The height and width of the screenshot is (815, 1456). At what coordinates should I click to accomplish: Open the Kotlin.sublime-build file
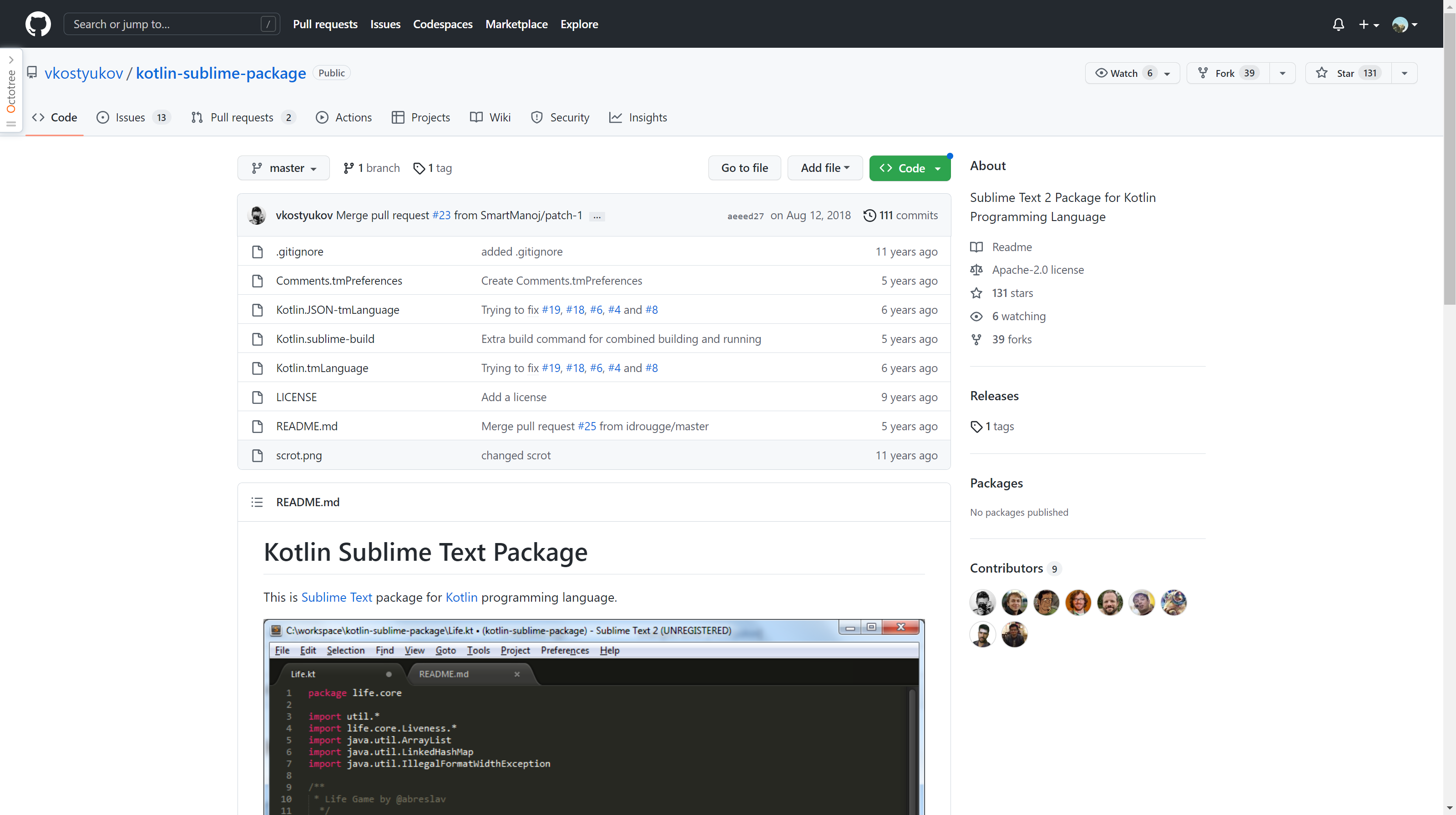[x=325, y=339]
